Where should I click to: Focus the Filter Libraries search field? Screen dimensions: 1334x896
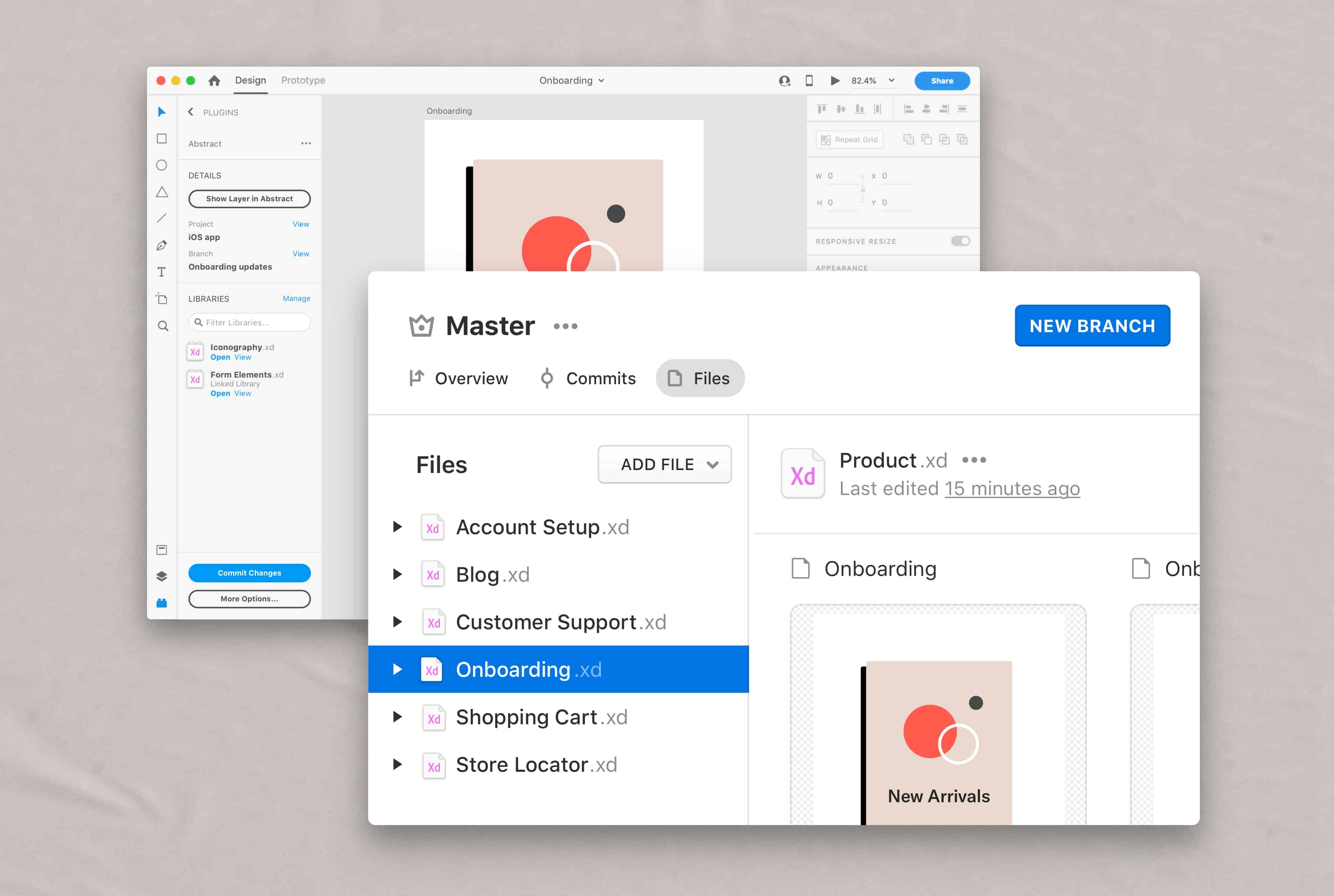249,322
